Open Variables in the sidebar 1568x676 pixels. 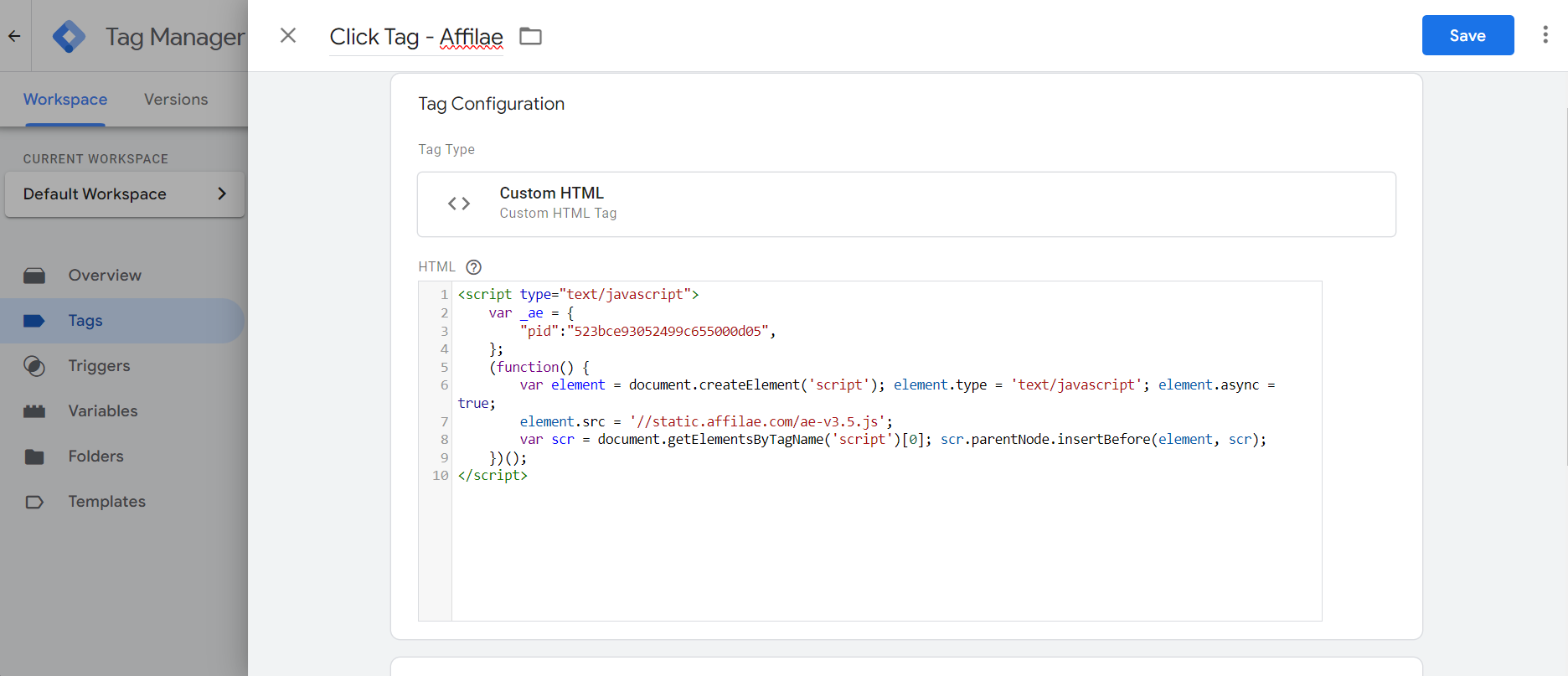pyautogui.click(x=103, y=411)
